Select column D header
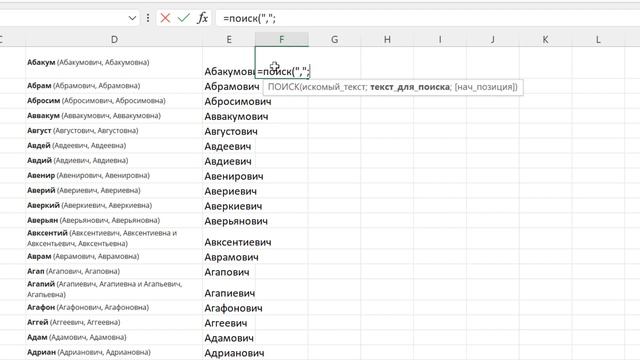Viewport: 640px width, 360px height. (x=114, y=40)
